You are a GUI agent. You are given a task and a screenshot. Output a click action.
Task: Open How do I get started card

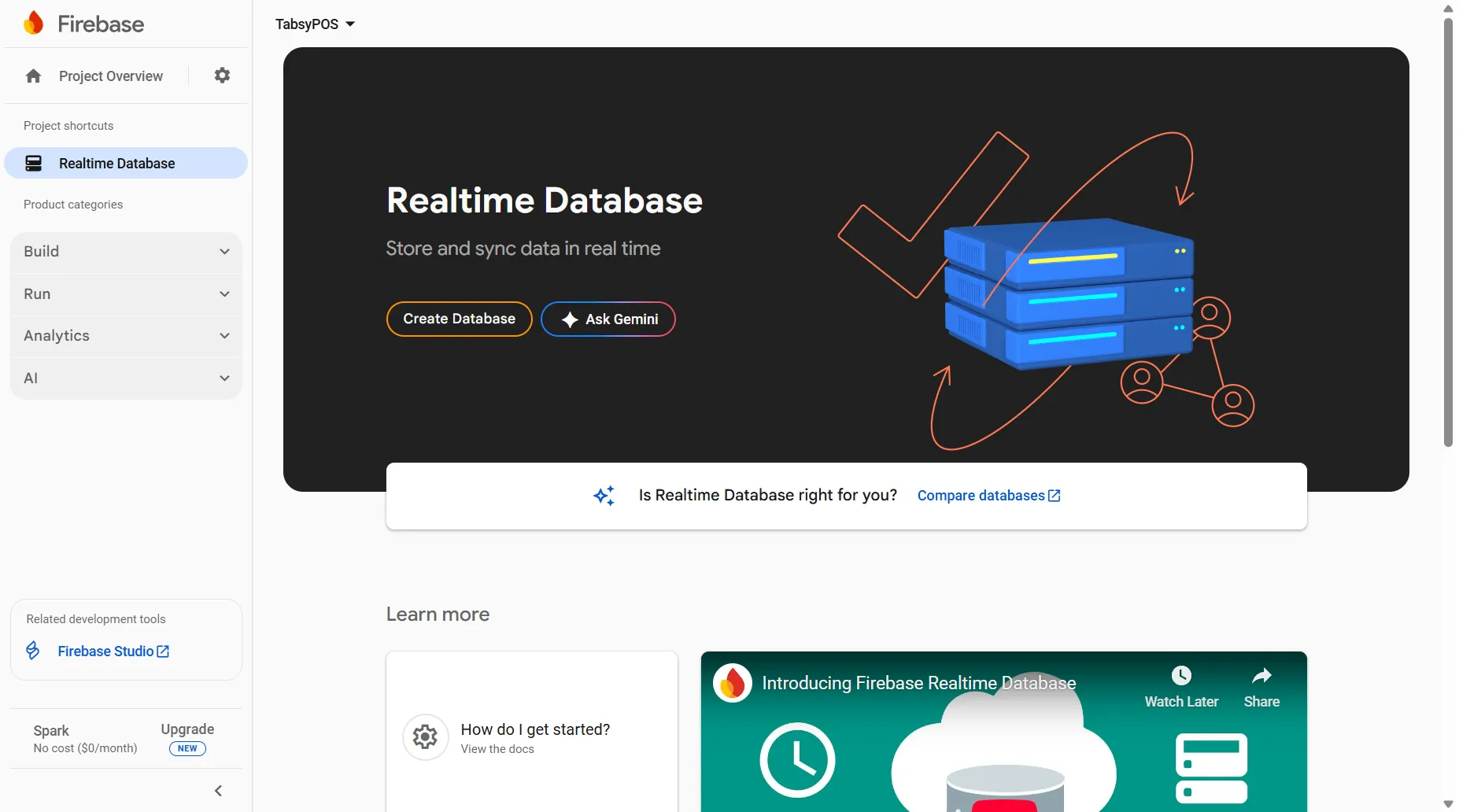tap(532, 732)
